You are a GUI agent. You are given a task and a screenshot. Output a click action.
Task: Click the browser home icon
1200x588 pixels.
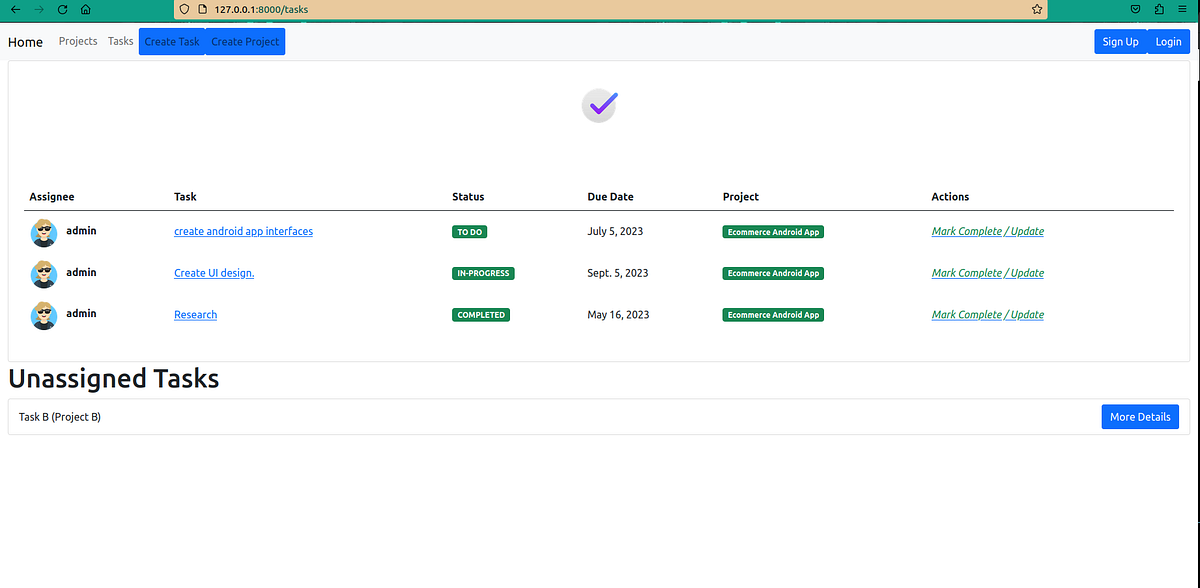(86, 9)
